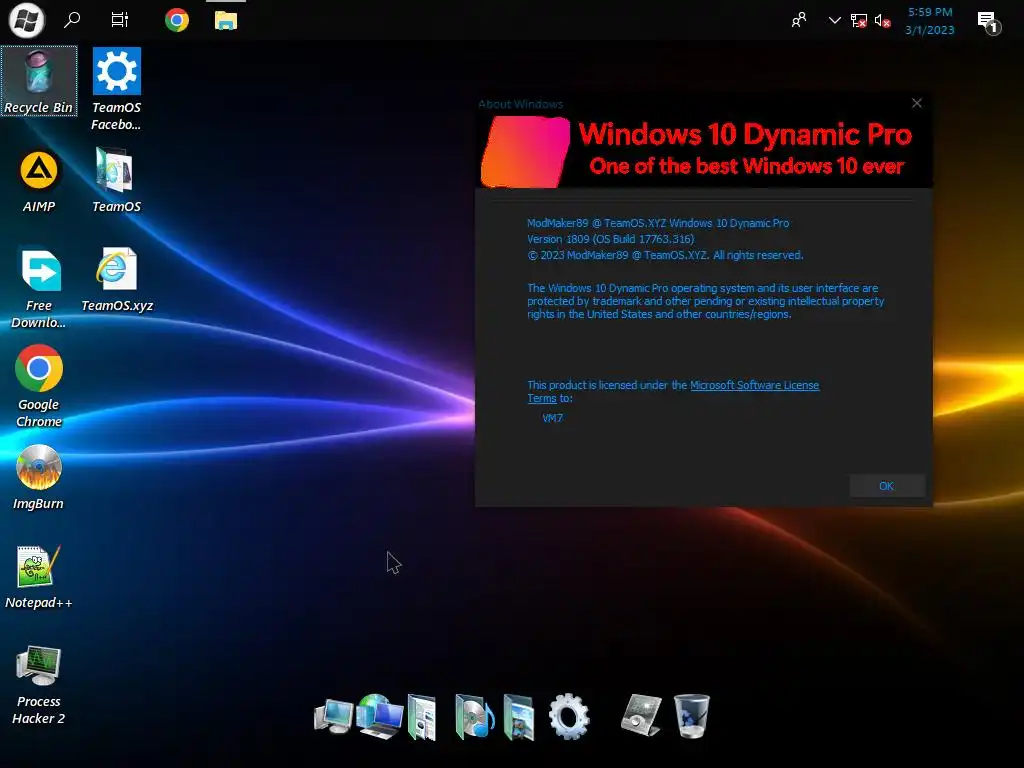1024x768 pixels.
Task: Select the Recycle Bin desktop icon
Action: (x=39, y=81)
